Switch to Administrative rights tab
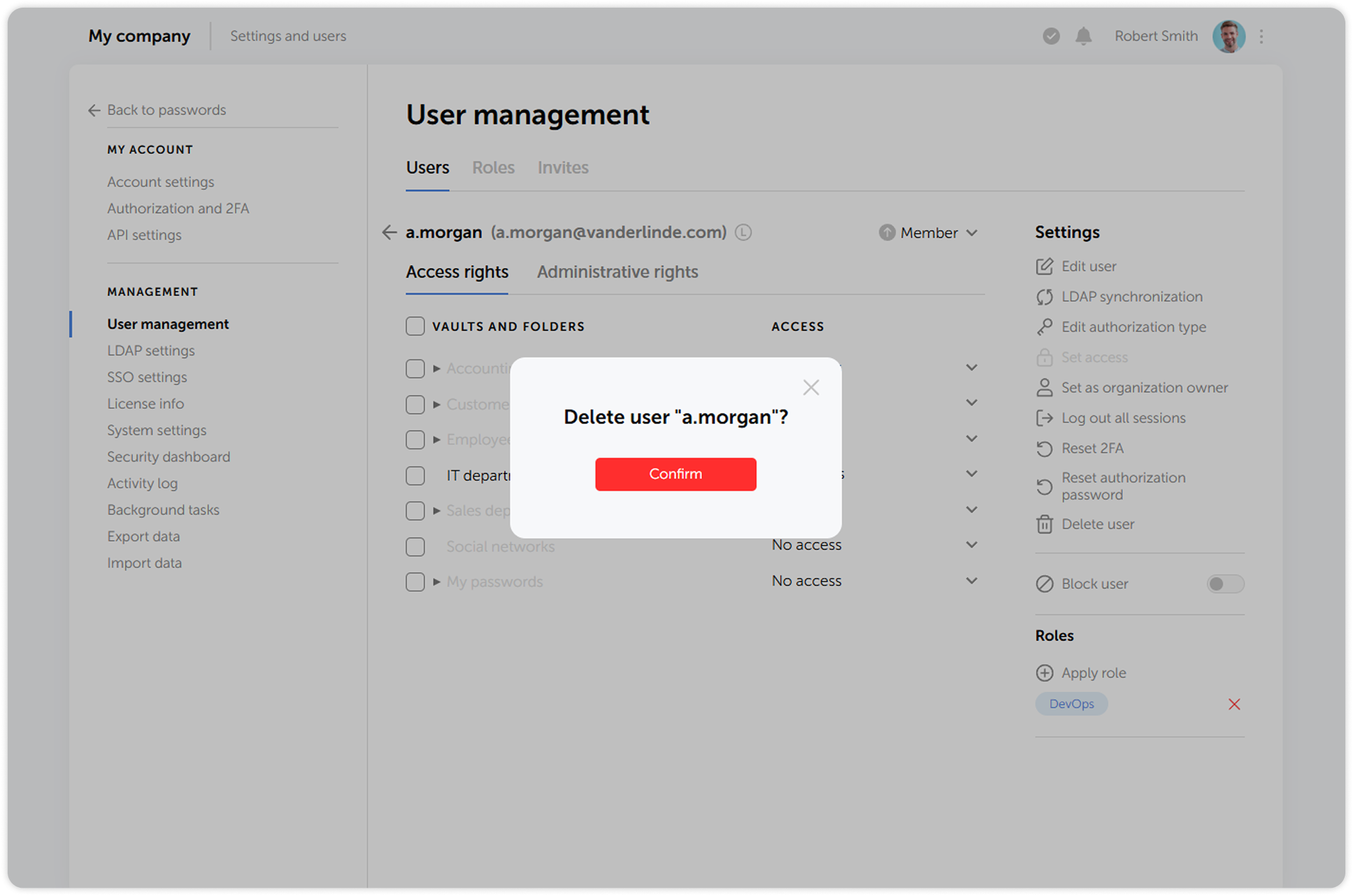This screenshot has height=896, width=1353. pyautogui.click(x=617, y=272)
